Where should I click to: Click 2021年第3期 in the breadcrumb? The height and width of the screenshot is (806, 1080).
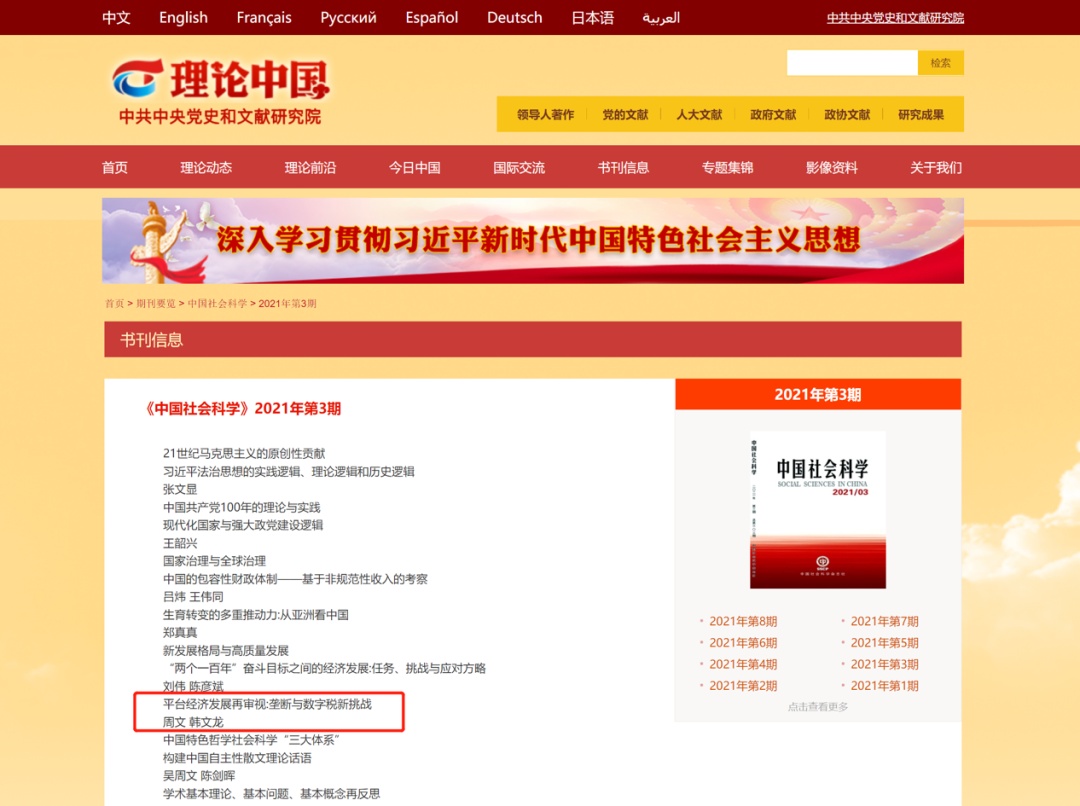[287, 303]
